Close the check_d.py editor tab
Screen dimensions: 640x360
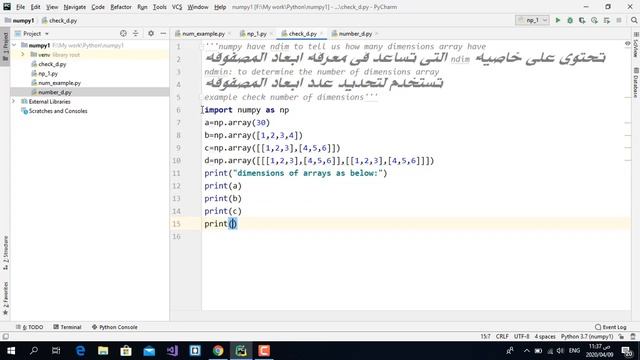click(x=322, y=34)
